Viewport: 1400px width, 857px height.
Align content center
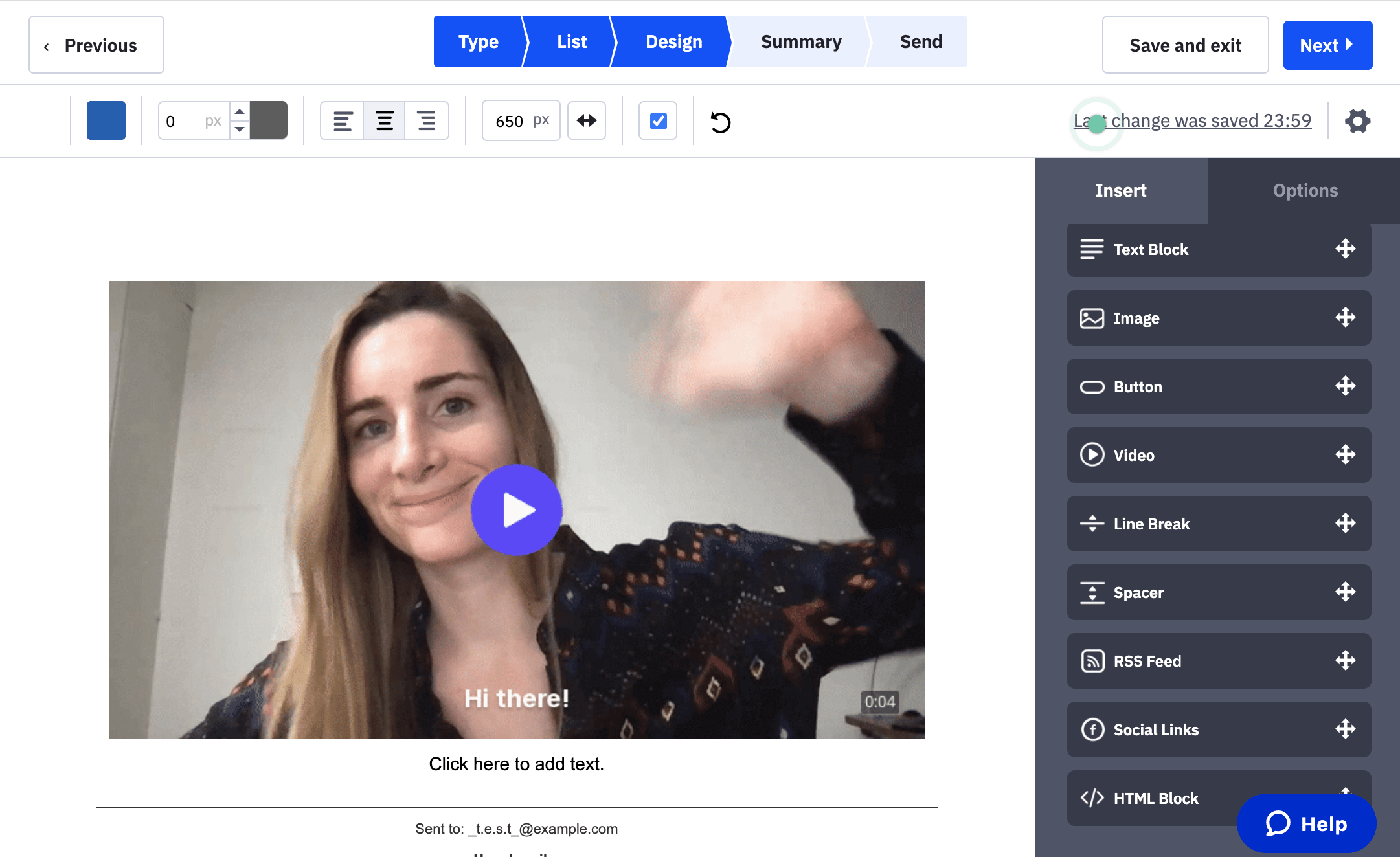pyautogui.click(x=385, y=121)
